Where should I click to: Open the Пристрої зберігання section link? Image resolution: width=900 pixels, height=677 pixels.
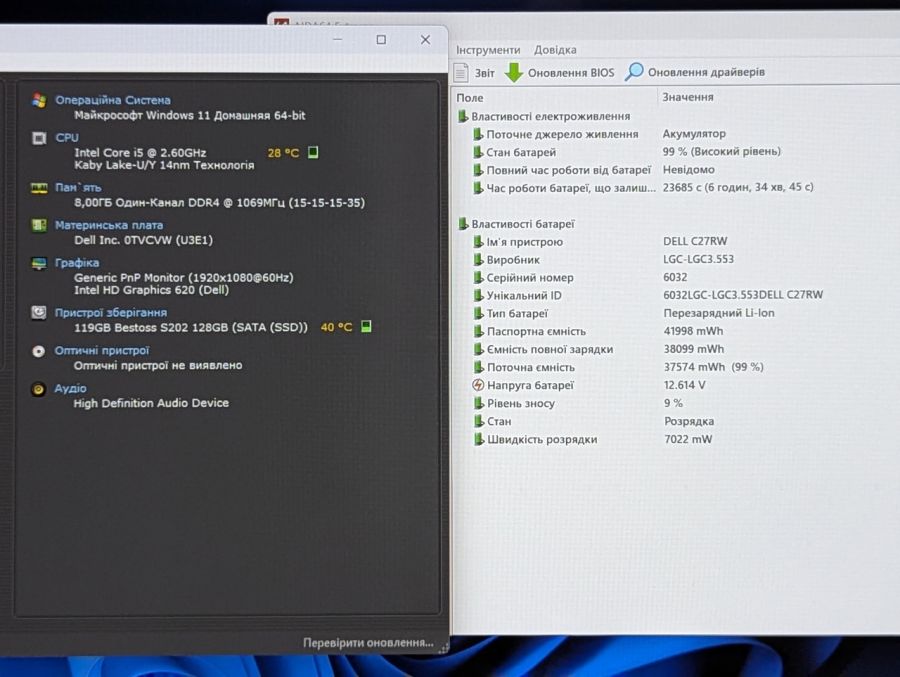(111, 312)
